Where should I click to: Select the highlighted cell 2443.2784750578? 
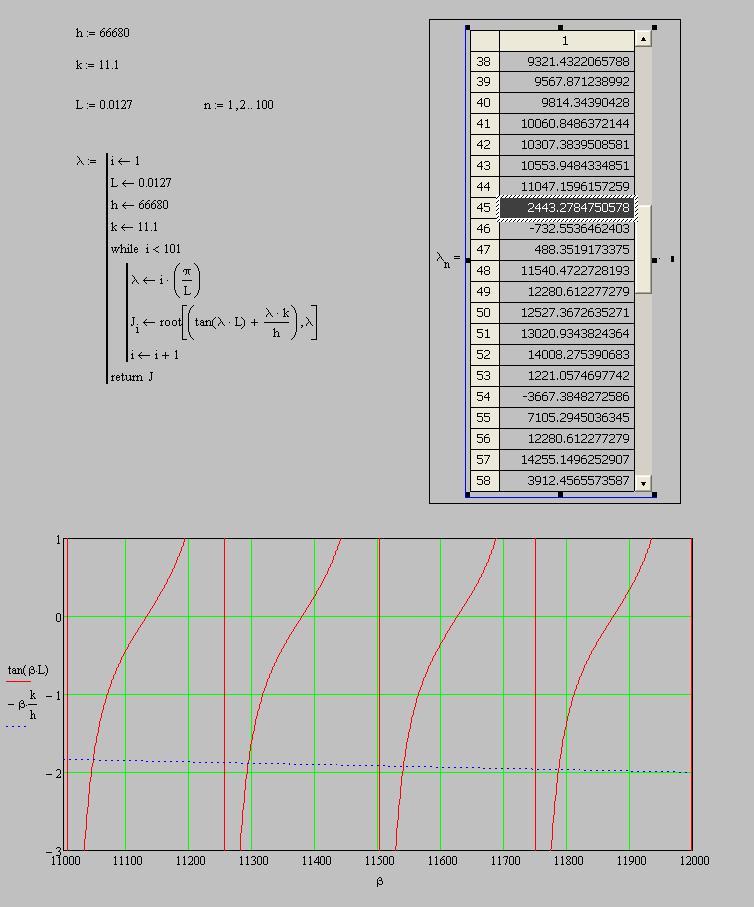click(x=567, y=208)
